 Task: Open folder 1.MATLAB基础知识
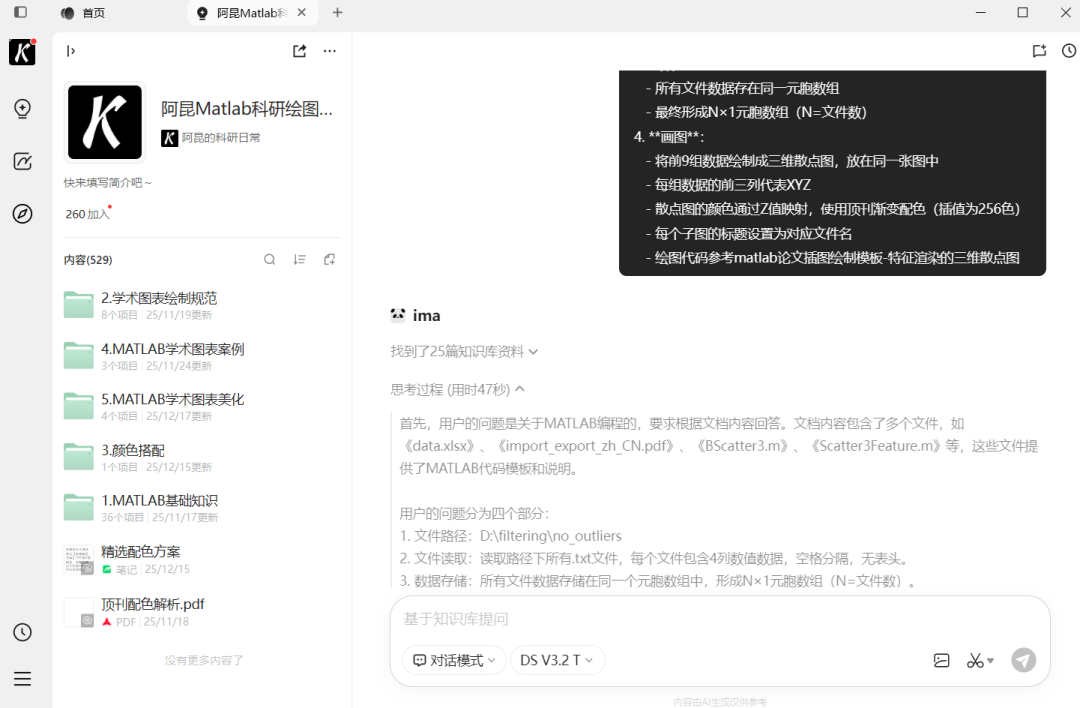click(x=202, y=508)
